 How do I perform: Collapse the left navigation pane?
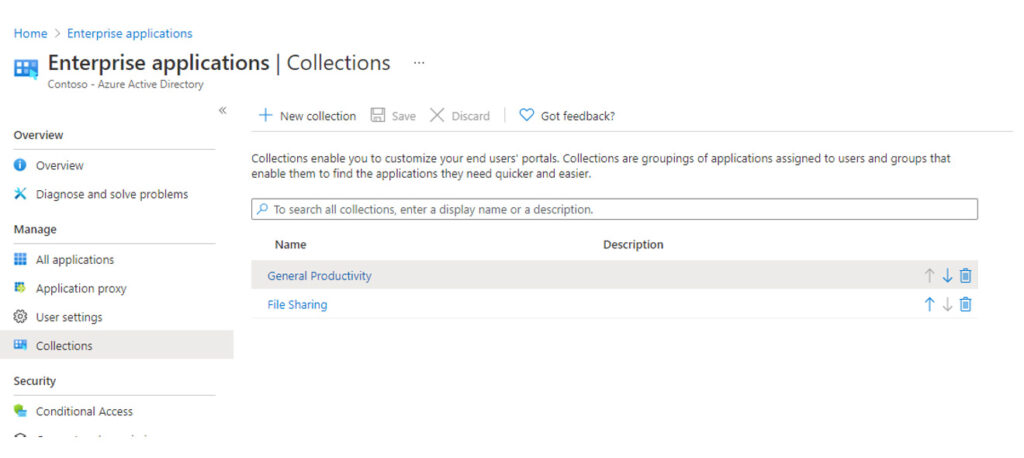[222, 110]
